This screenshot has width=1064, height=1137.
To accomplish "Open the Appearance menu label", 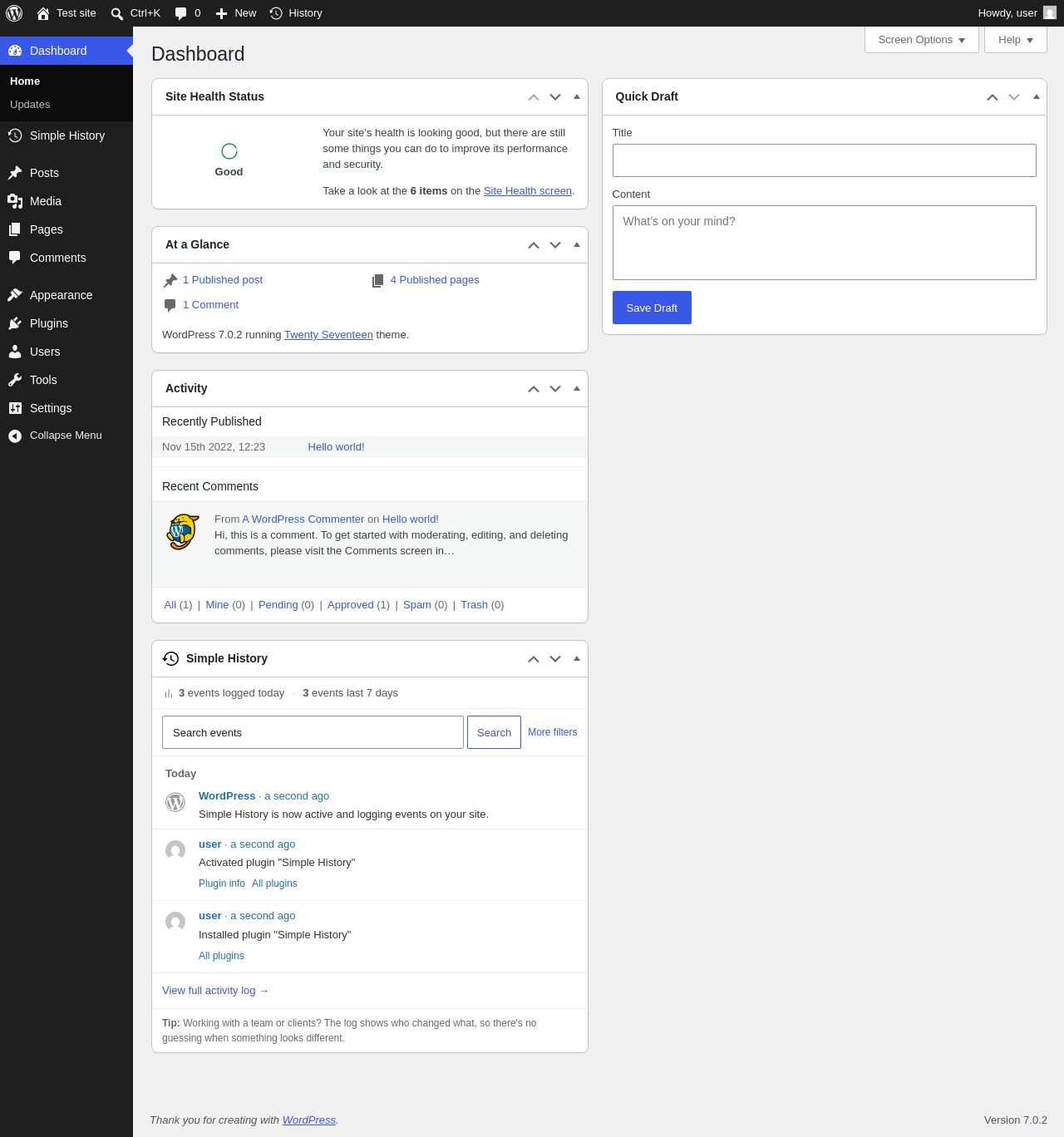I will pos(62,295).
